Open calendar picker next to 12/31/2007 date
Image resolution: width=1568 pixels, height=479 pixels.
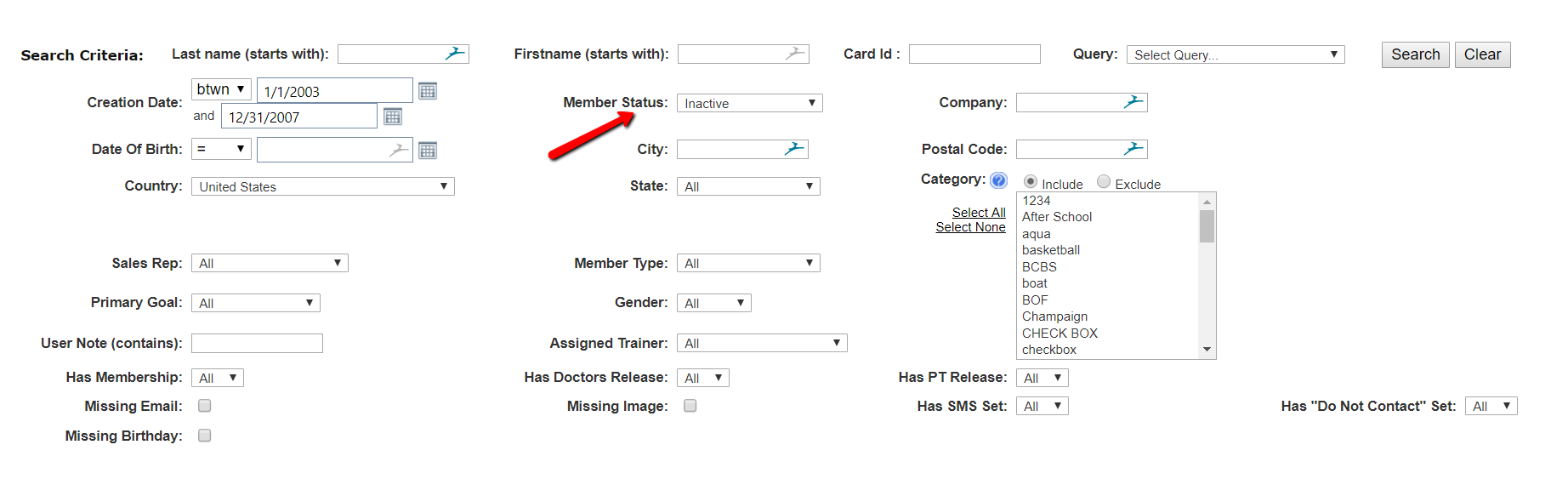[x=392, y=117]
